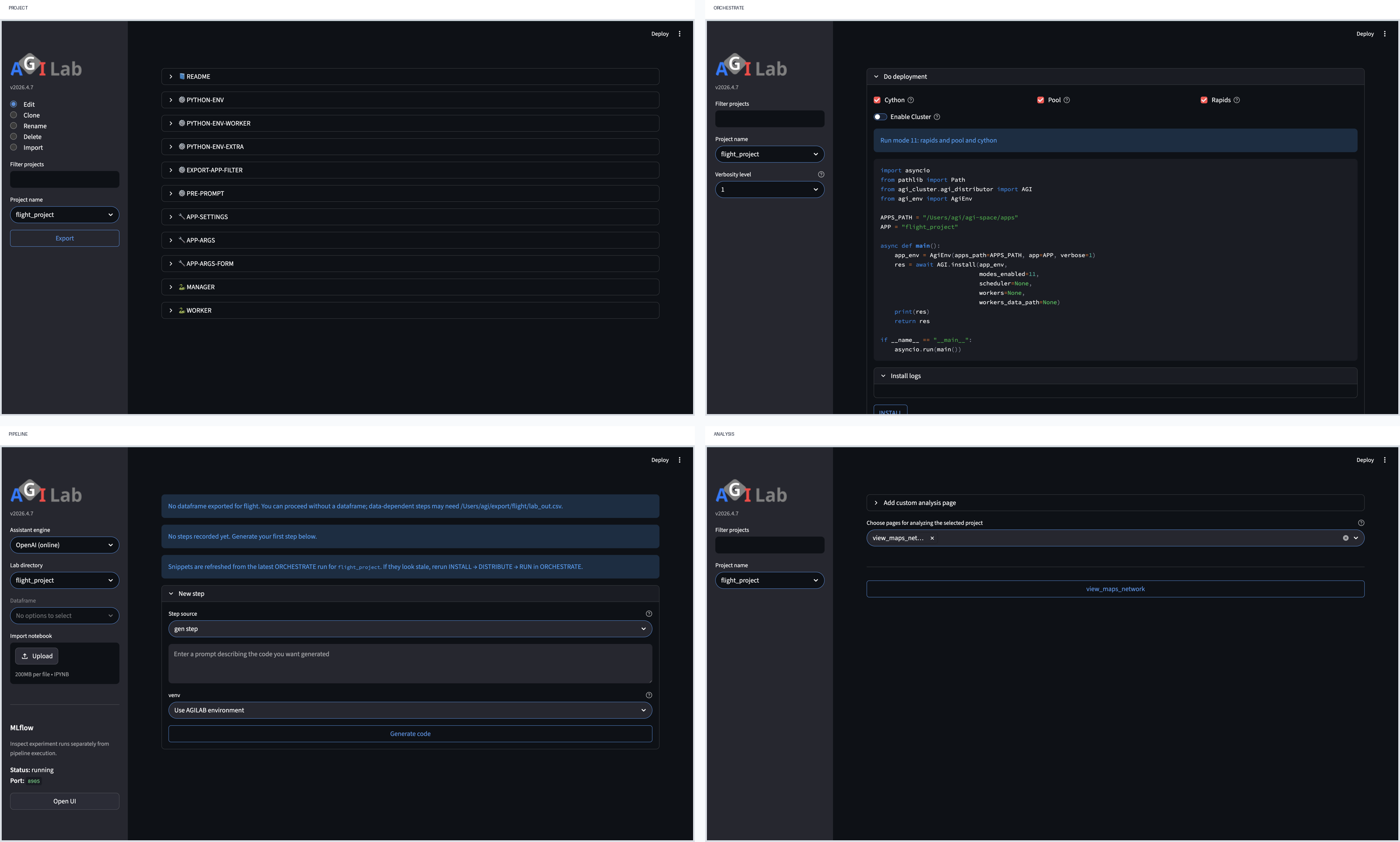Click the venv help icon

(x=649, y=695)
